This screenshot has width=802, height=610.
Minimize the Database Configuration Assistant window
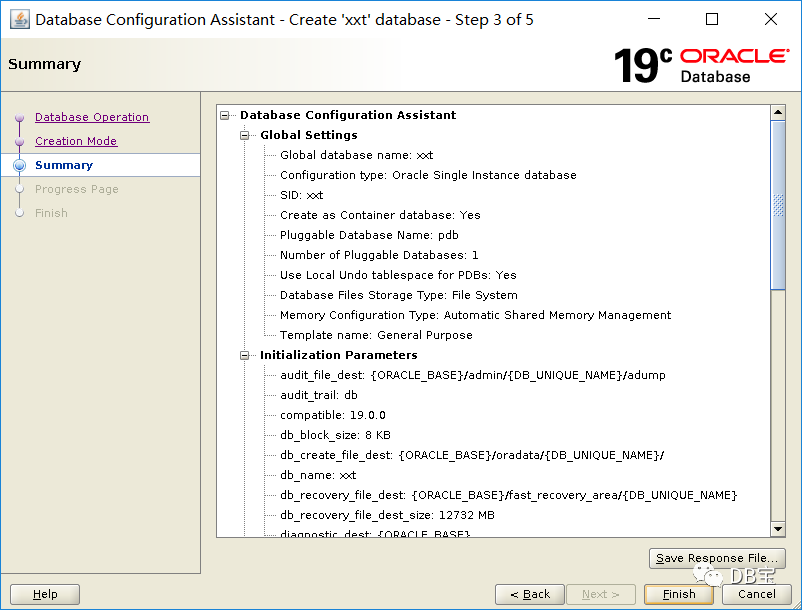(654, 19)
